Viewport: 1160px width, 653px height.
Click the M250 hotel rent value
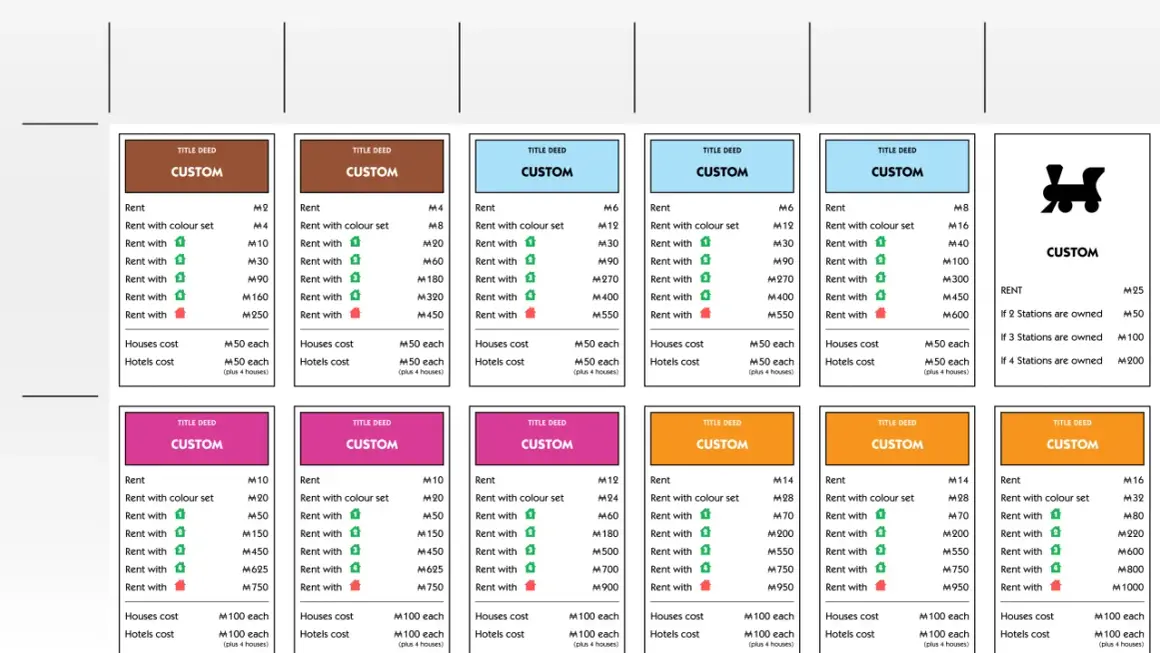255,315
